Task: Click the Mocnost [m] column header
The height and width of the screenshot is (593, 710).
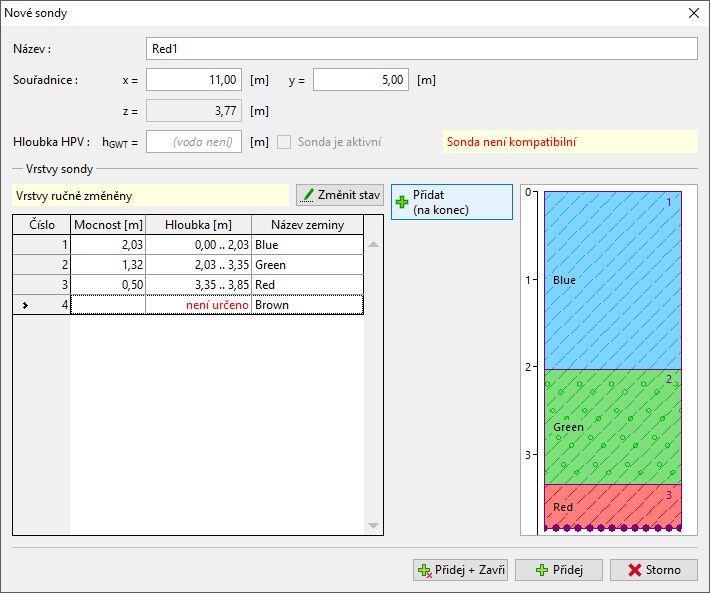Action: (x=108, y=225)
